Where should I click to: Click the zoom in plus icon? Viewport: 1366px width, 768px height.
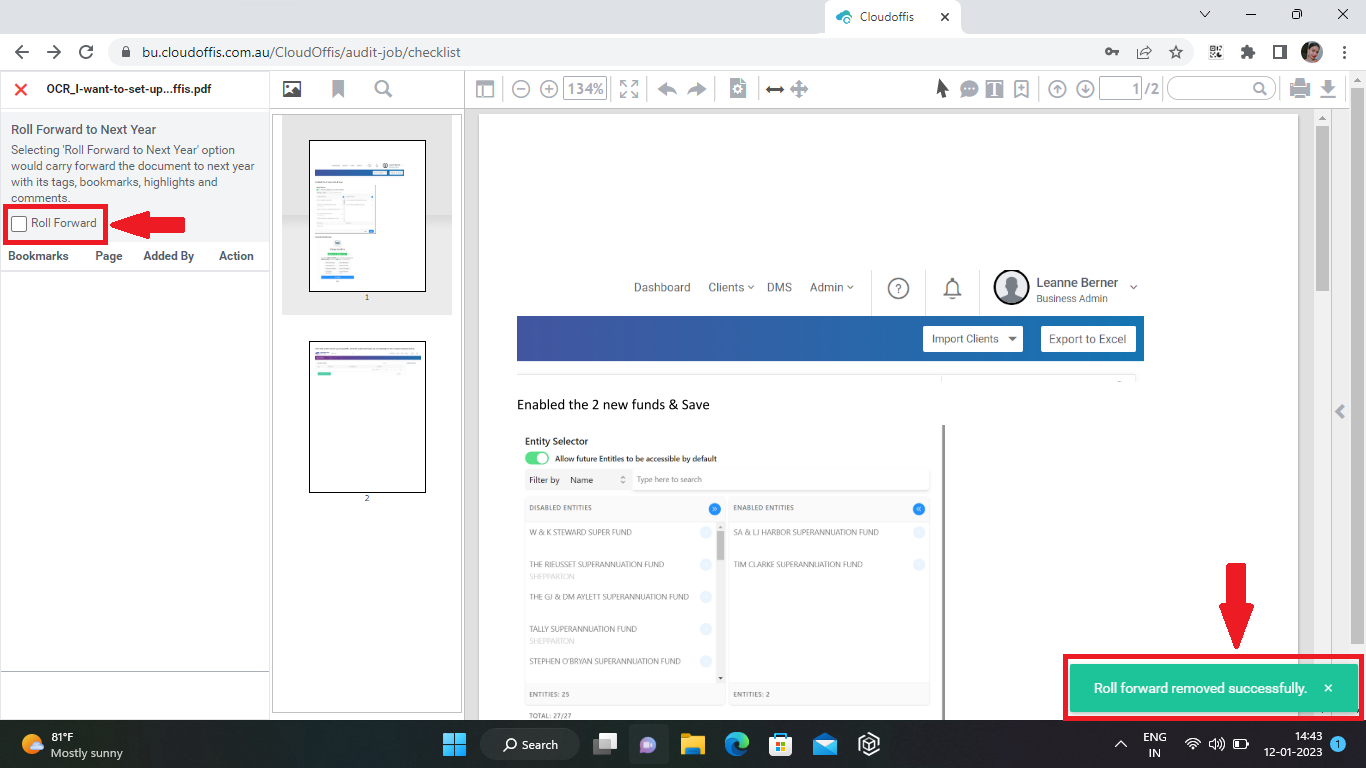pyautogui.click(x=549, y=89)
